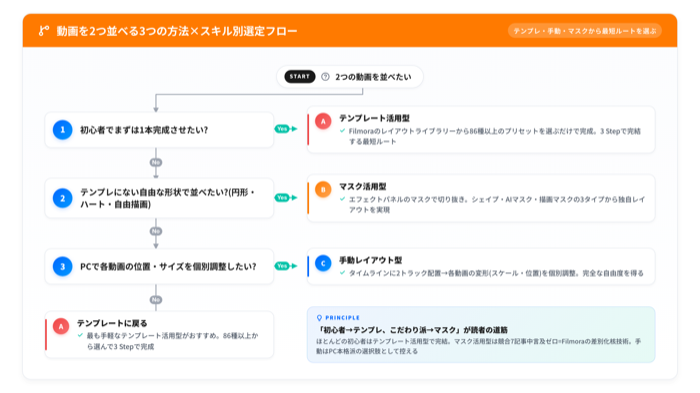700x393 pixels.
Task: Click the blue number 3 circle
Action: (x=62, y=267)
